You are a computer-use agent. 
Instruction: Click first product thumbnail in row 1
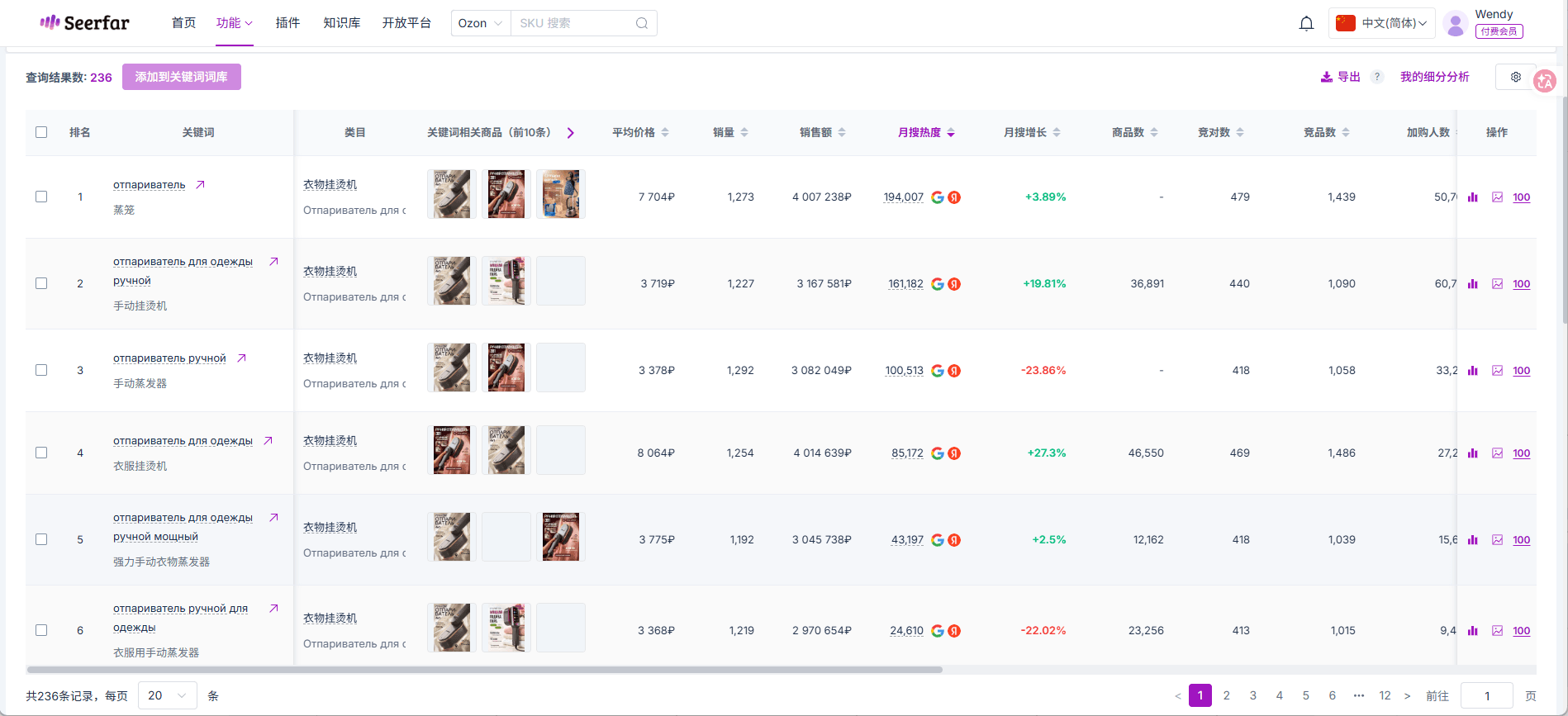tap(452, 194)
